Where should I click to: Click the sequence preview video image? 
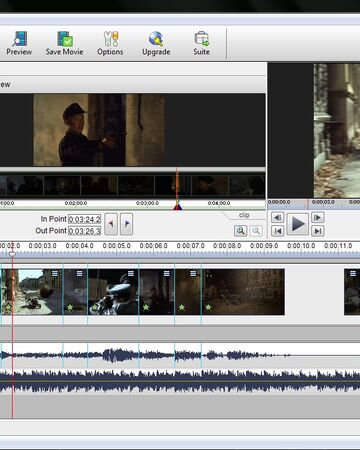(x=337, y=131)
